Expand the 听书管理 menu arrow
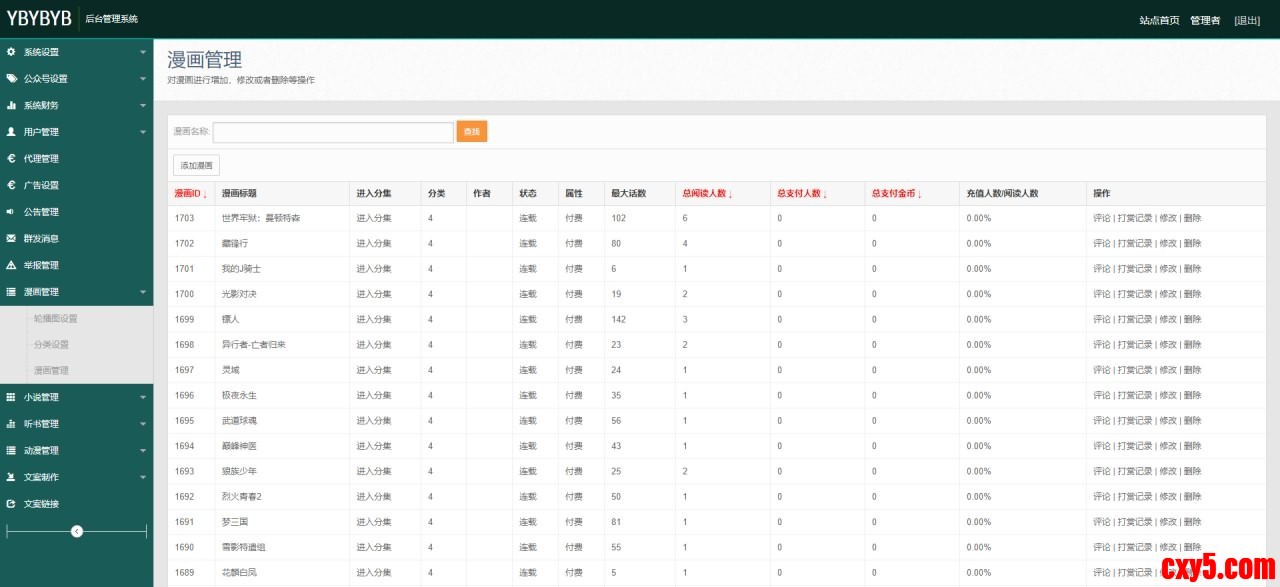Viewport: 1280px width, 587px height. tap(143, 424)
